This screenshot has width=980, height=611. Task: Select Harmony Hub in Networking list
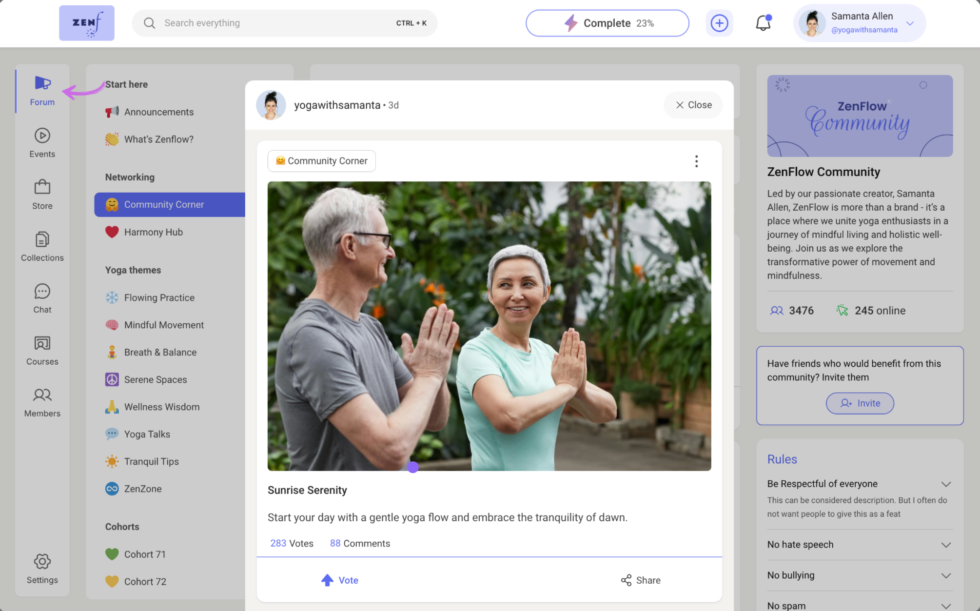coord(153,232)
